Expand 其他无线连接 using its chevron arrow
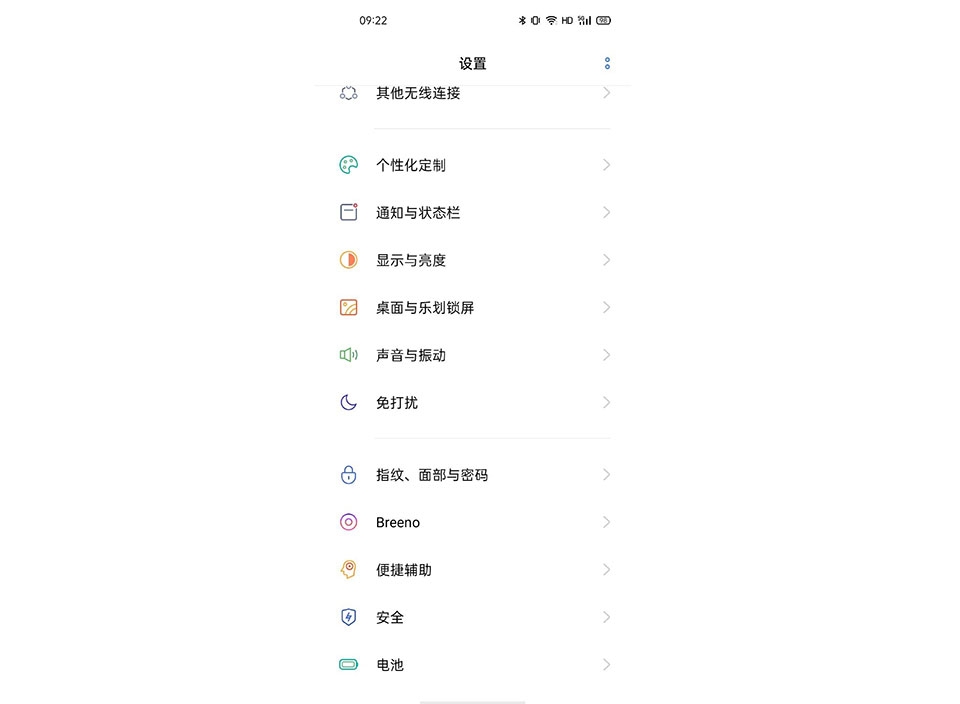This screenshot has width=960, height=704. [606, 93]
